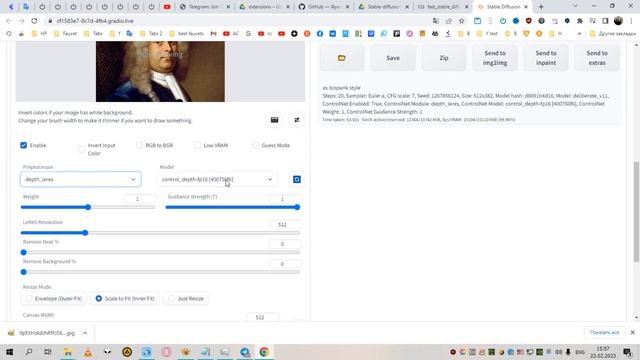Click the Remove Near % slider
640x360 pixels.
point(160,252)
